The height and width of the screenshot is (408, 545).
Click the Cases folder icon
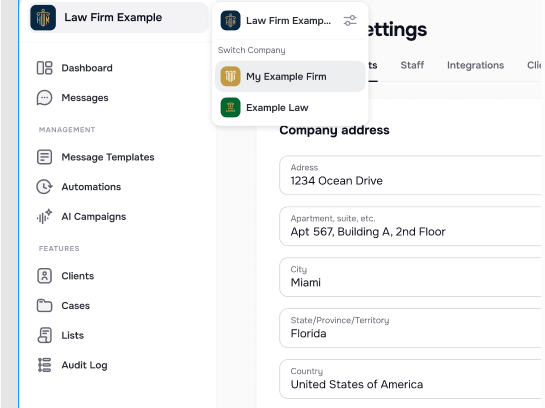44,305
